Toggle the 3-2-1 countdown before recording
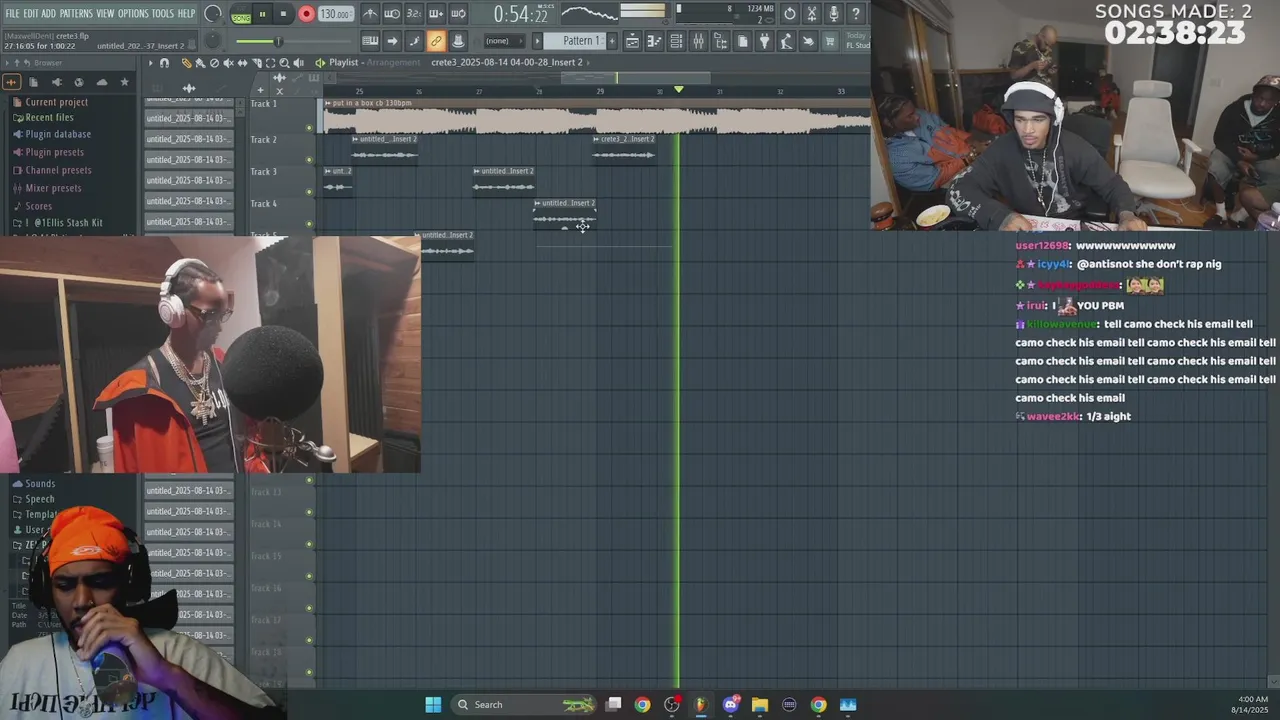The height and width of the screenshot is (720, 1280). [x=414, y=14]
